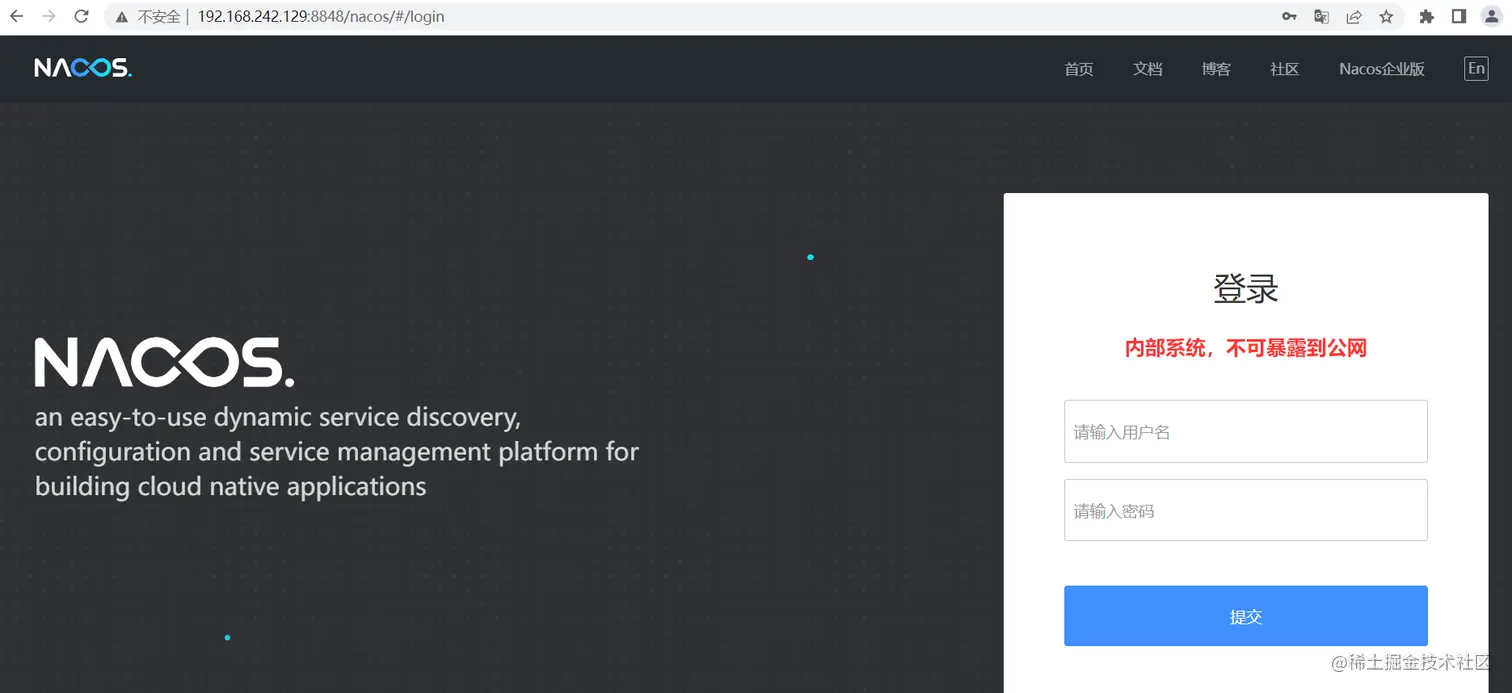This screenshot has height=693, width=1512.
Task: Click the browser forward arrow
Action: pos(48,16)
